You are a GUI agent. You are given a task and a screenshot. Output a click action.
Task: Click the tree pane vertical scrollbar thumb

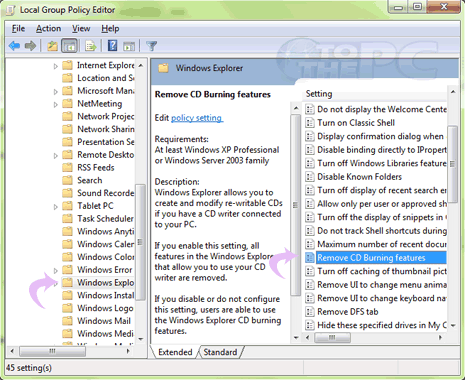pos(140,242)
